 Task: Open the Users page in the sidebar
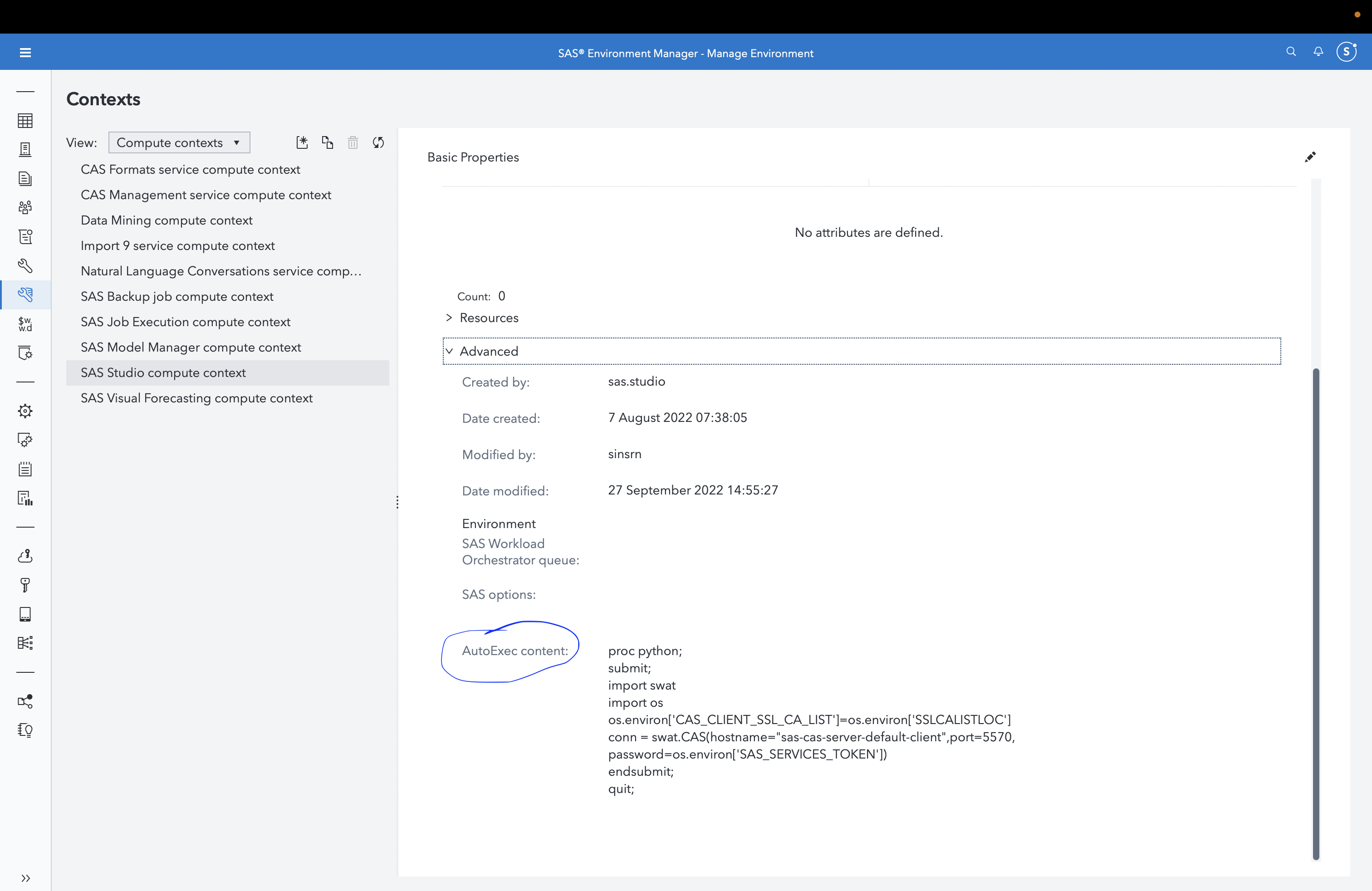25,207
